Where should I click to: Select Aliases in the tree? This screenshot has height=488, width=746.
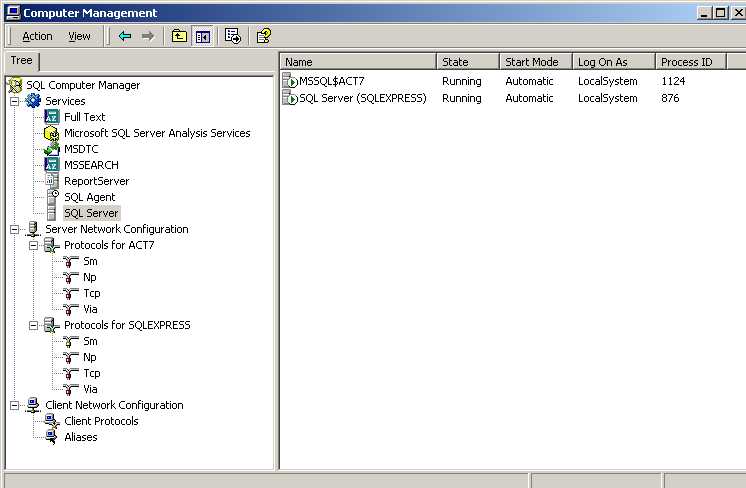[x=80, y=437]
